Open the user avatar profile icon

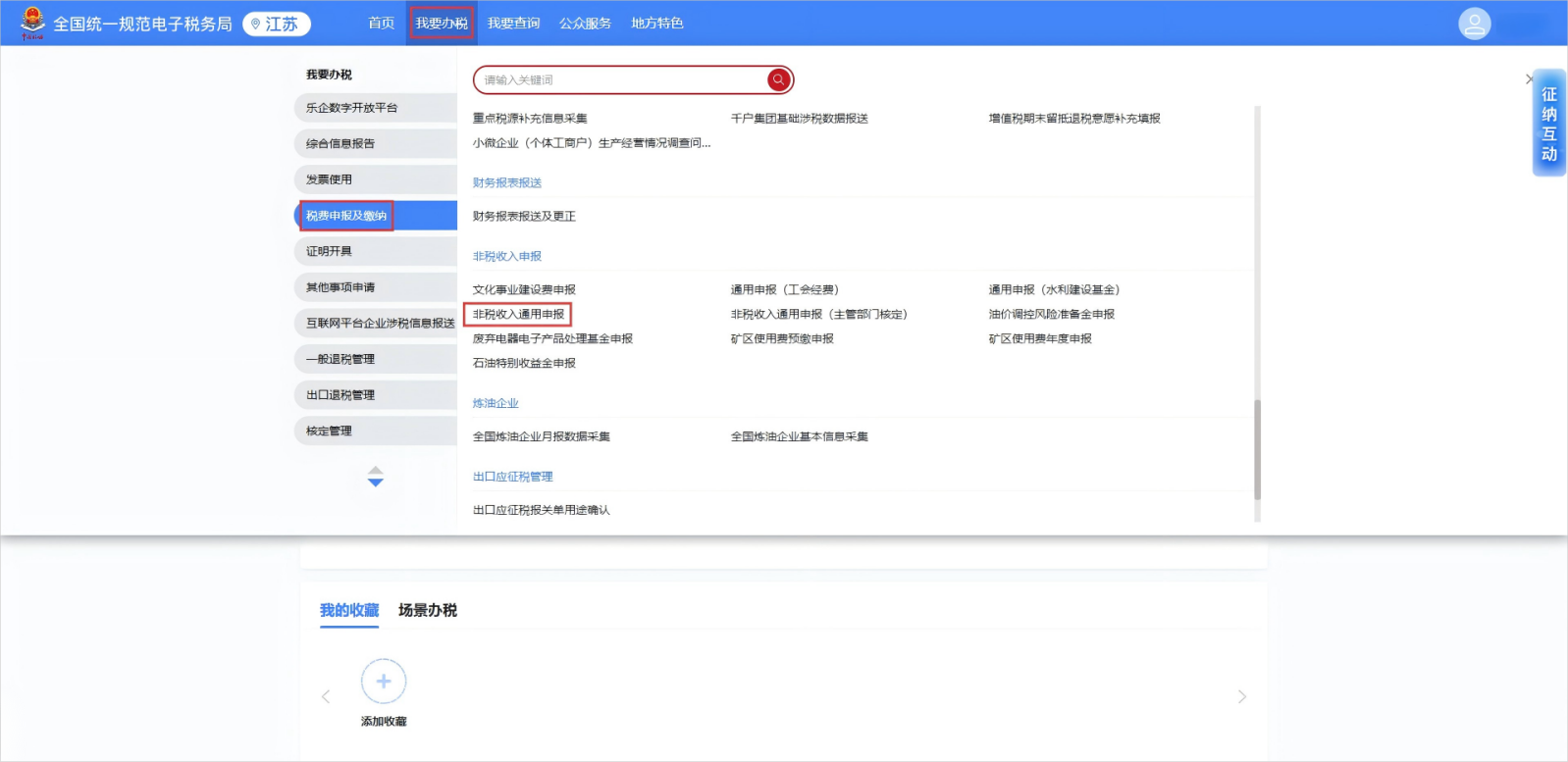1474,24
